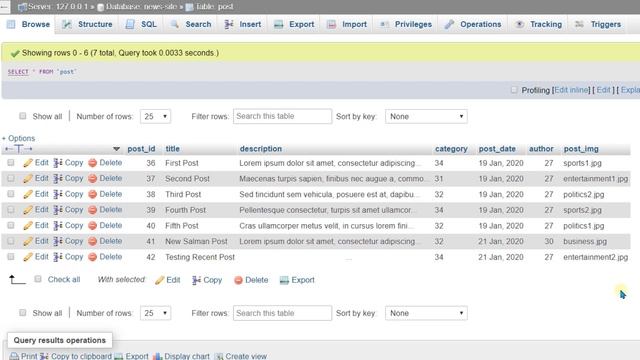Open the Triggers tab
The width and height of the screenshot is (640, 360).
pos(598,24)
